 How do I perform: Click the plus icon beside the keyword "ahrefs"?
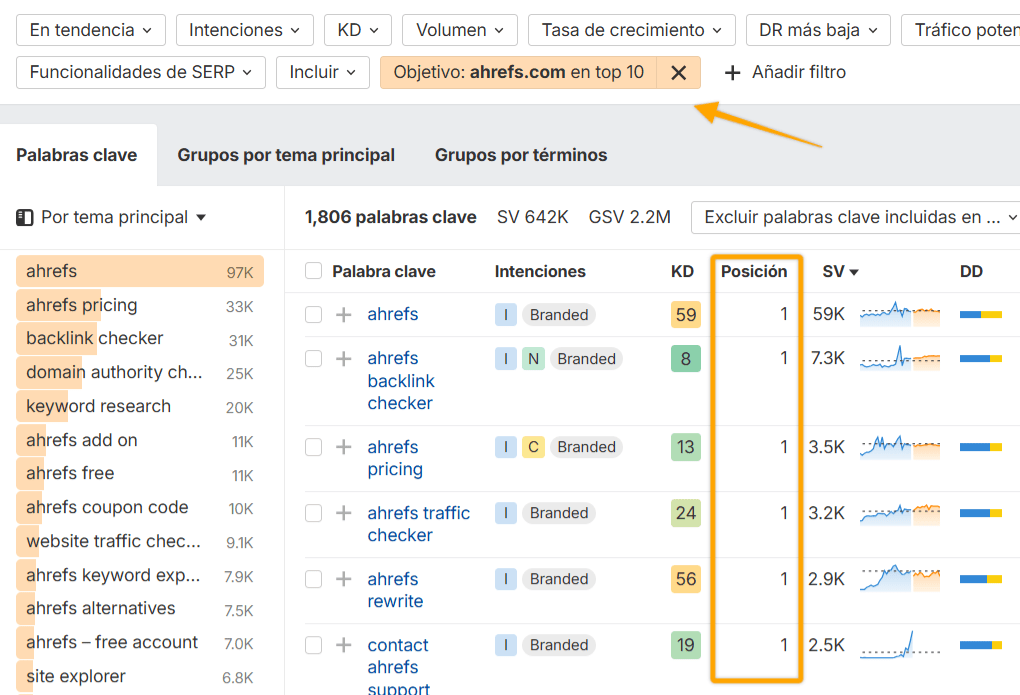(344, 314)
